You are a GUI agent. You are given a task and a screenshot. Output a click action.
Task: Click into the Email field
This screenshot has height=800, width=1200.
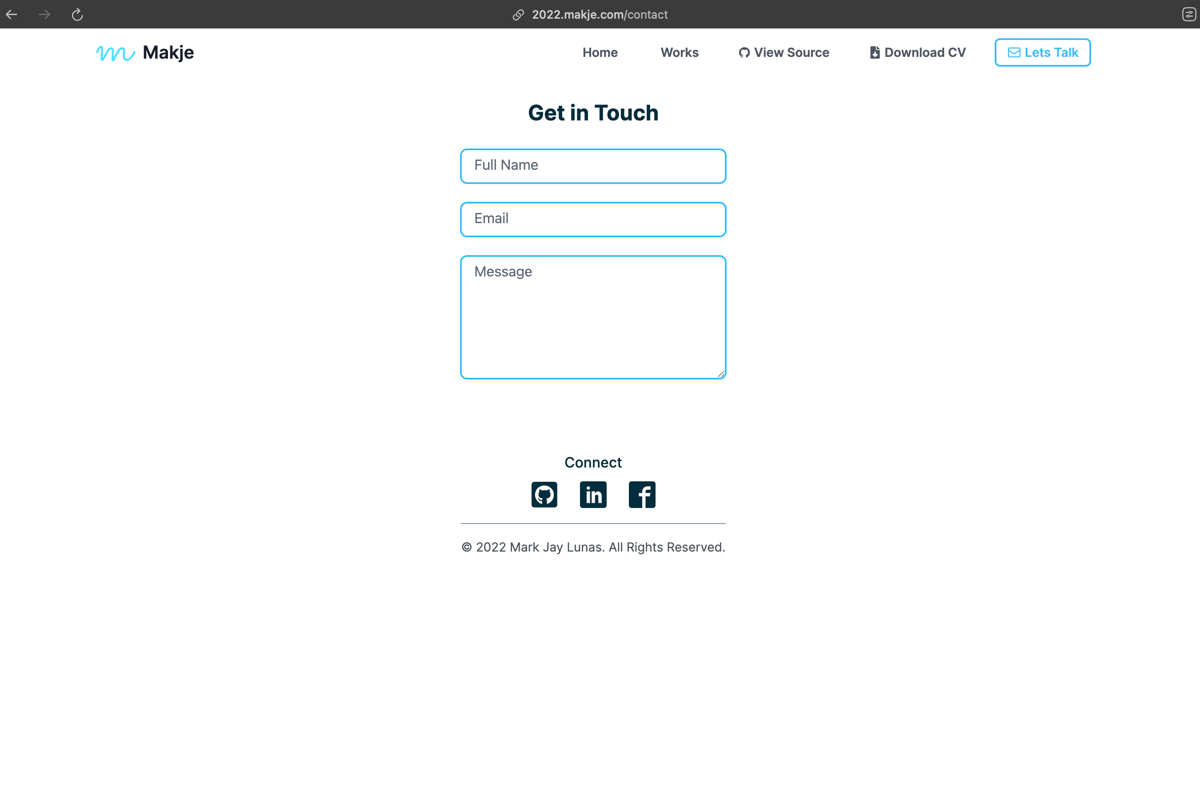593,219
